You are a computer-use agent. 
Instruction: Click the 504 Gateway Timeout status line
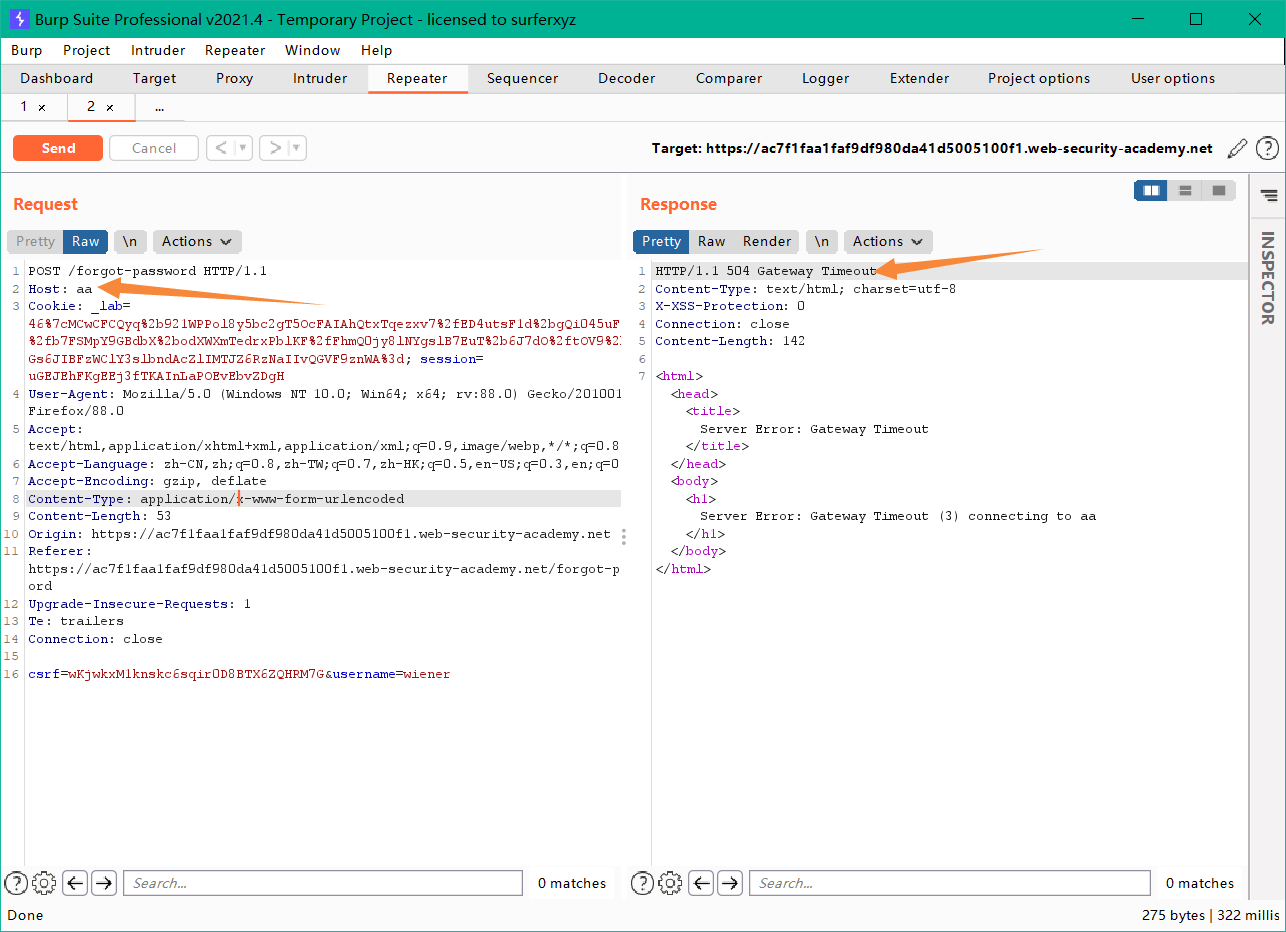click(x=767, y=271)
